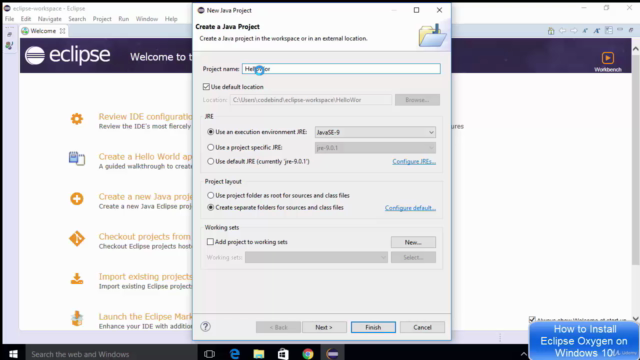Open the Edit menu
The width and height of the screenshot is (640, 360).
click(26, 19)
